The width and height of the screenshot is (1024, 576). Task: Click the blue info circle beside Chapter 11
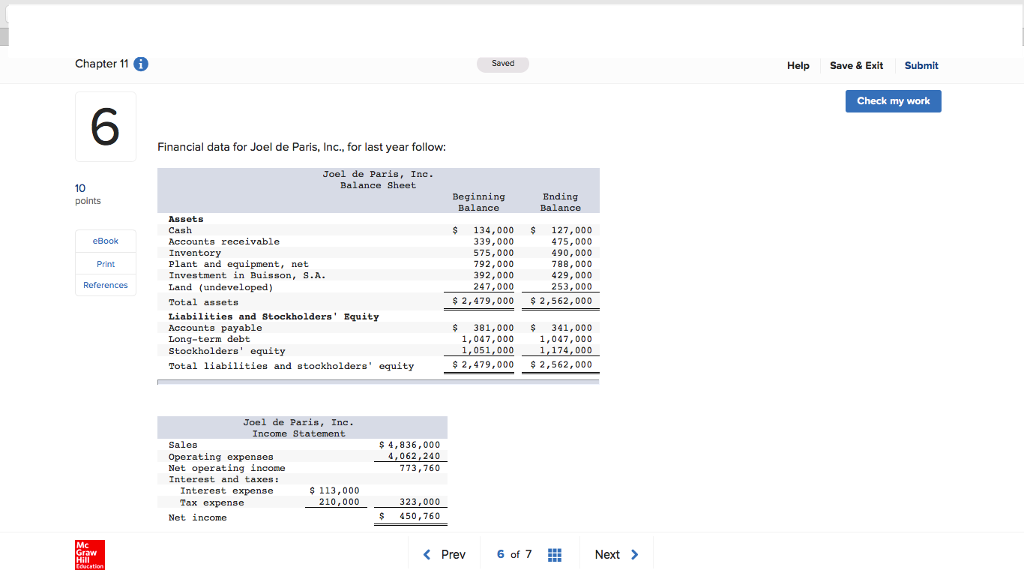(140, 64)
